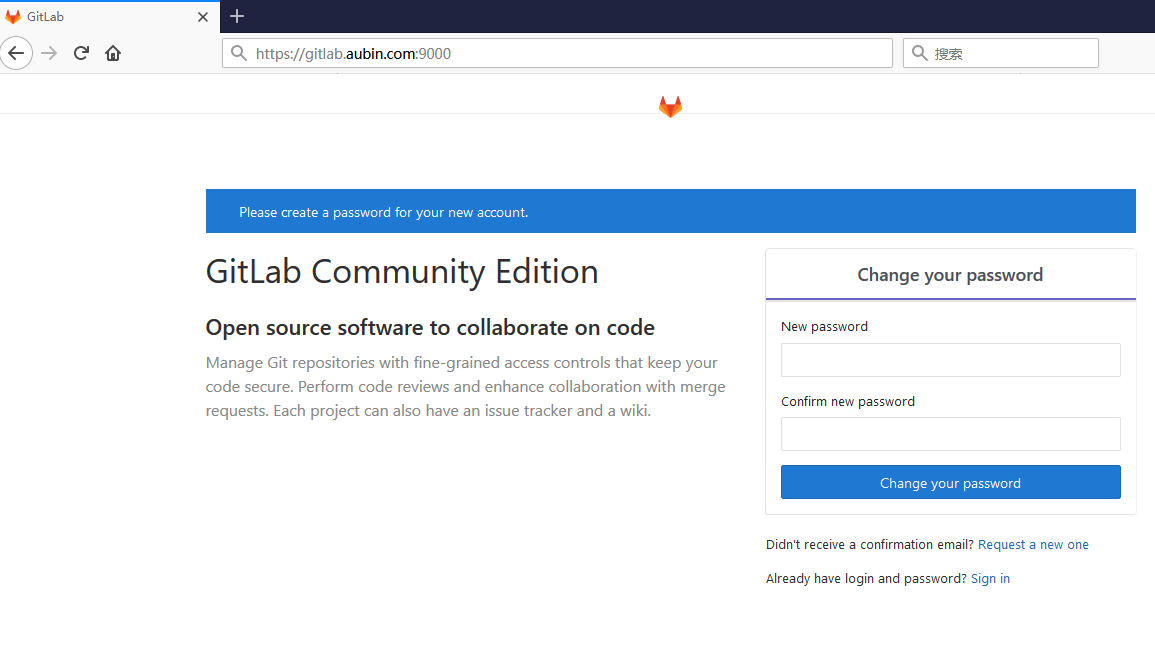The width and height of the screenshot is (1155, 657).
Task: Click the 'New password' label
Action: (x=824, y=326)
